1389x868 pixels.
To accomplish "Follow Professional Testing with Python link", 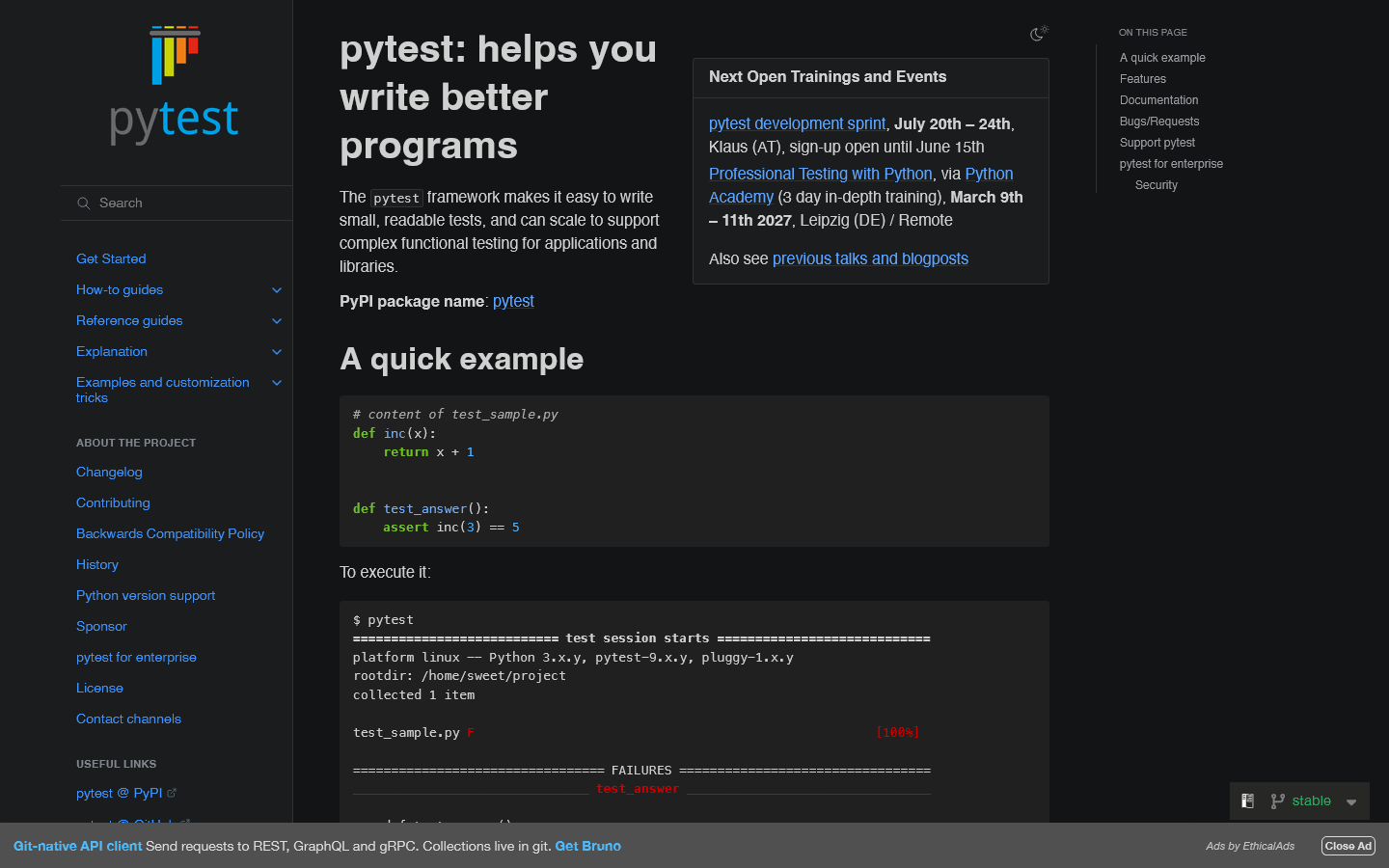I will pyautogui.click(x=821, y=174).
